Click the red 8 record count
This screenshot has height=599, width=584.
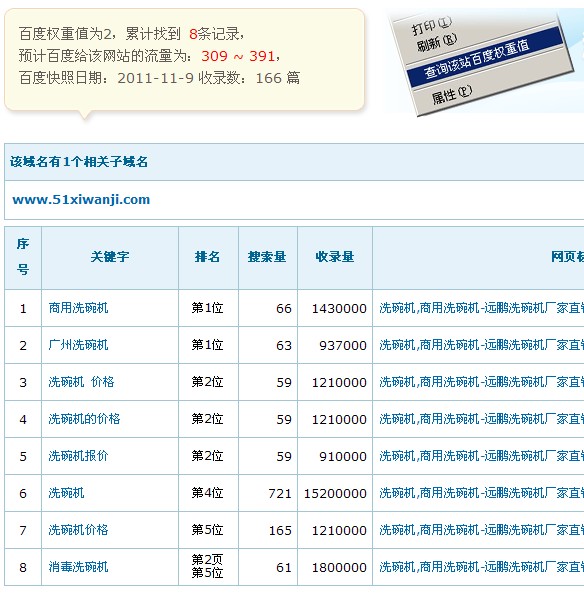(193, 34)
